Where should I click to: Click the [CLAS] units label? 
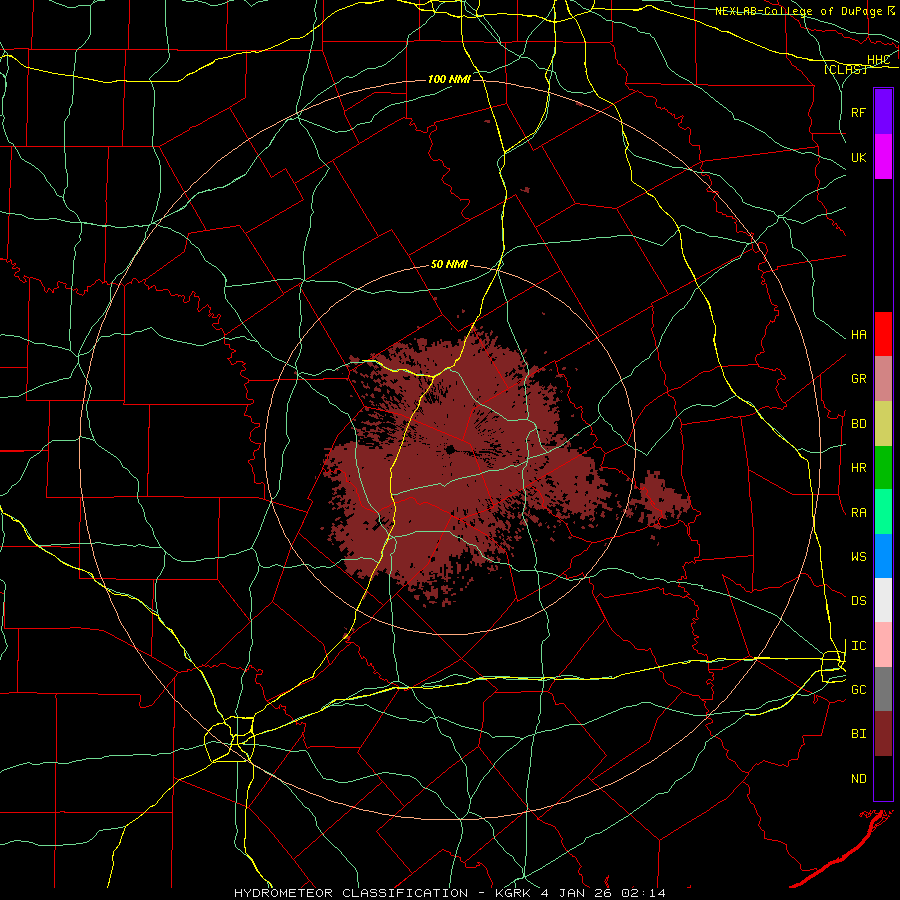845,69
